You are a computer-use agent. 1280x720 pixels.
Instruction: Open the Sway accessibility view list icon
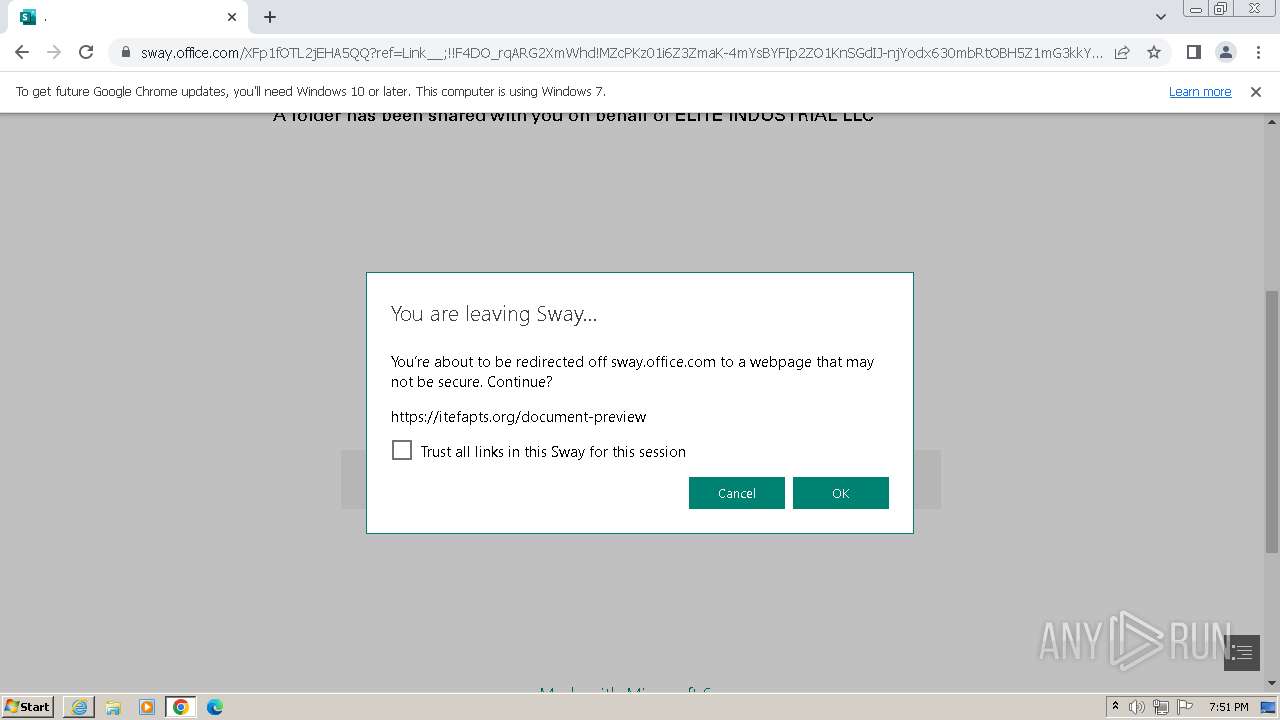[x=1242, y=653]
